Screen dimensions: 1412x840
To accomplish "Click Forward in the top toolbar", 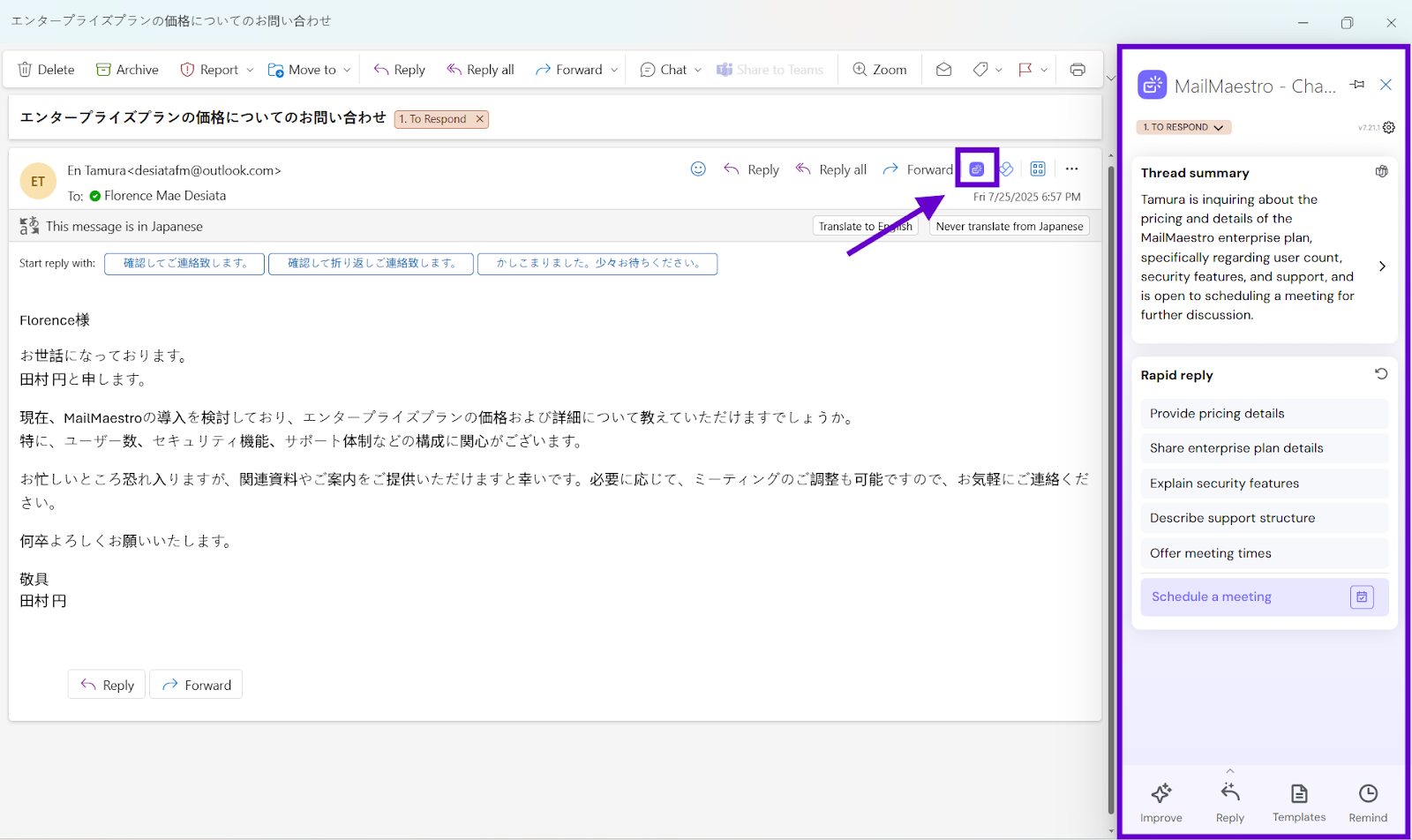I will [569, 70].
